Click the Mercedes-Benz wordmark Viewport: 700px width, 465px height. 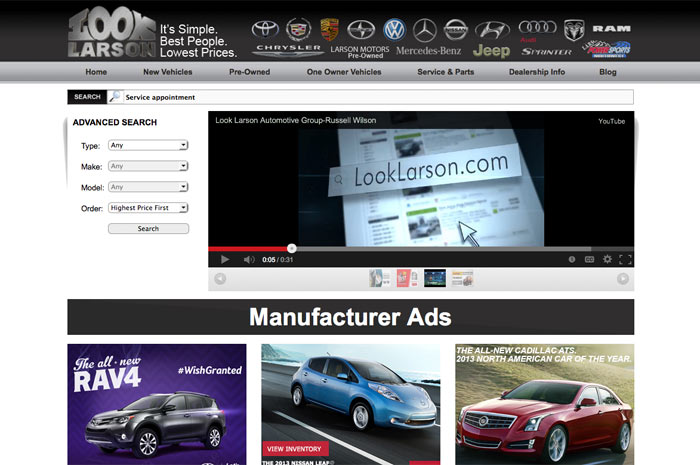(x=429, y=51)
